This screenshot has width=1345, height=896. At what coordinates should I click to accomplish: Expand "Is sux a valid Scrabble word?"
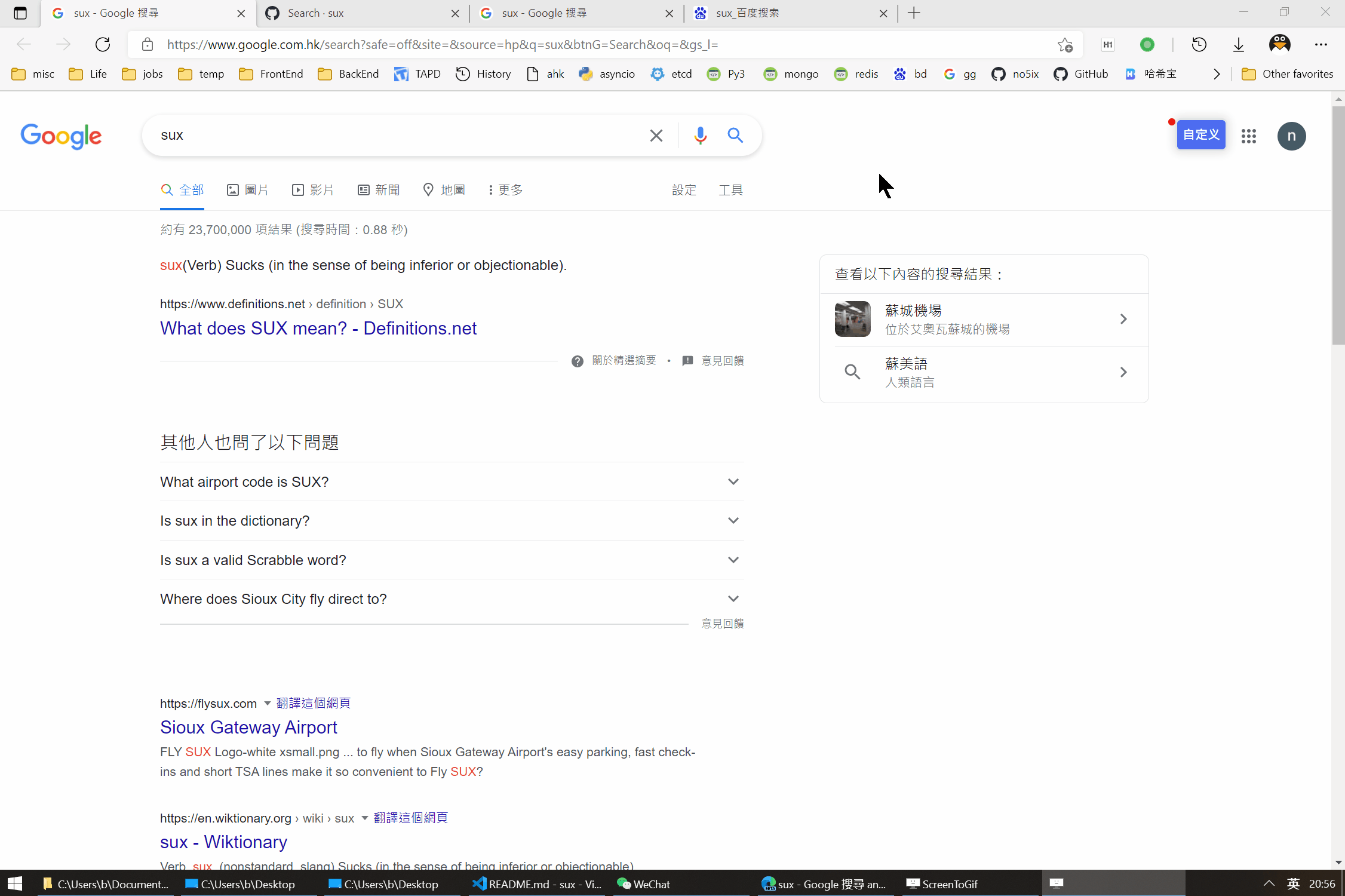(733, 560)
